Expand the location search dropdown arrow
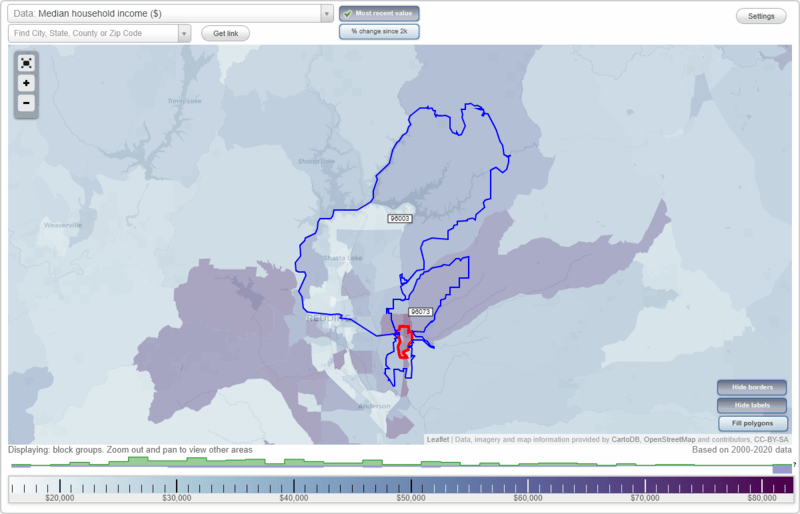Image resolution: width=800 pixels, height=514 pixels. tap(184, 34)
